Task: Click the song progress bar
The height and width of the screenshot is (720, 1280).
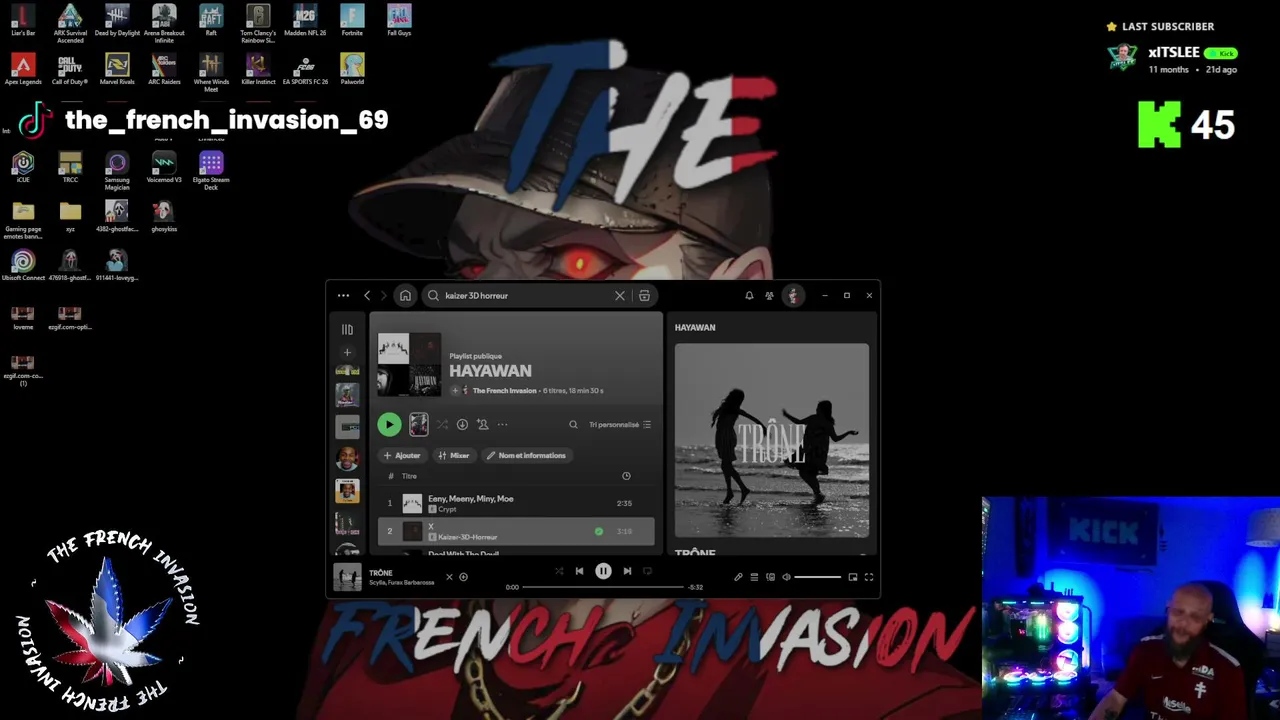Action: tap(603, 587)
